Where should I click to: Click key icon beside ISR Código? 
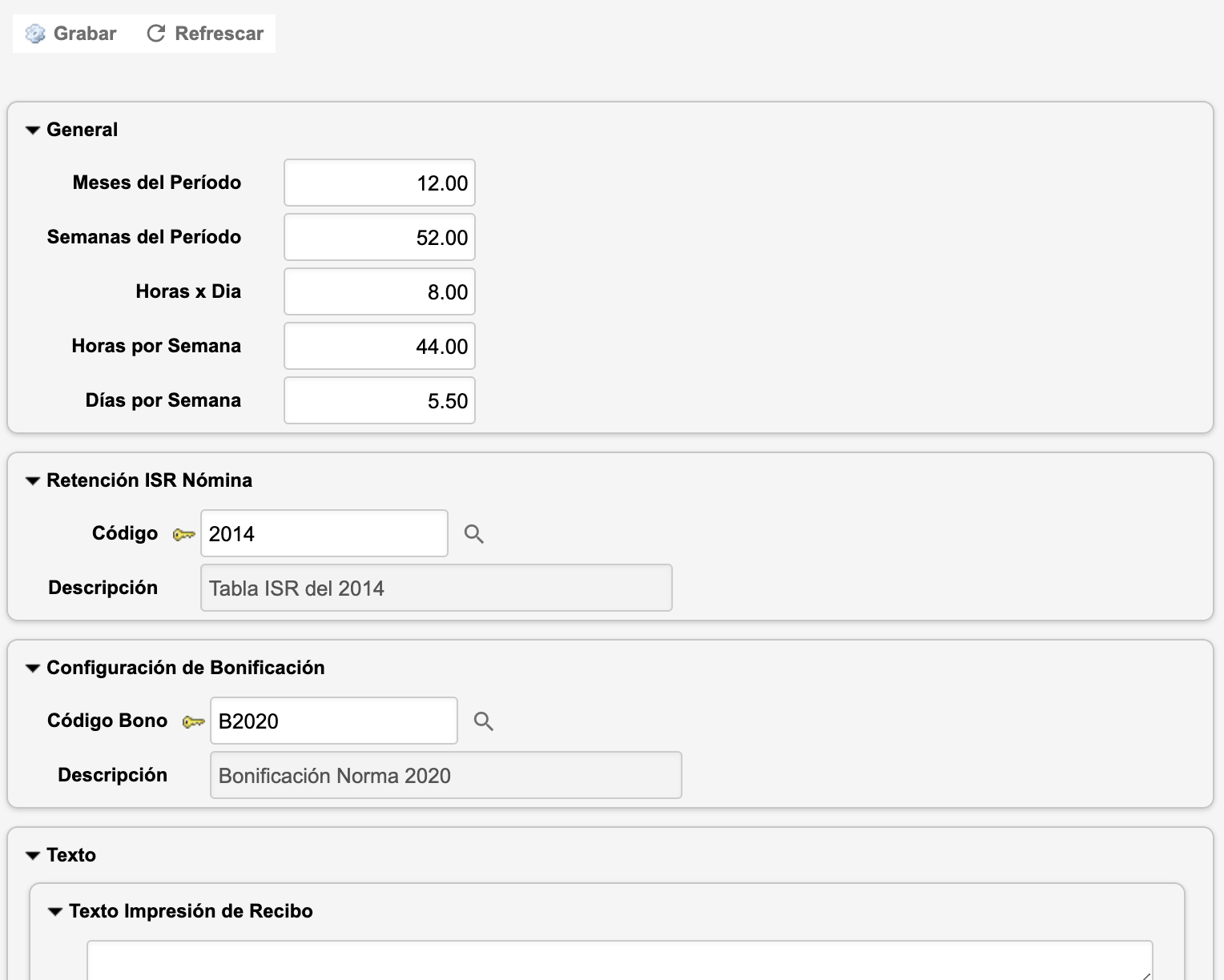coord(184,535)
